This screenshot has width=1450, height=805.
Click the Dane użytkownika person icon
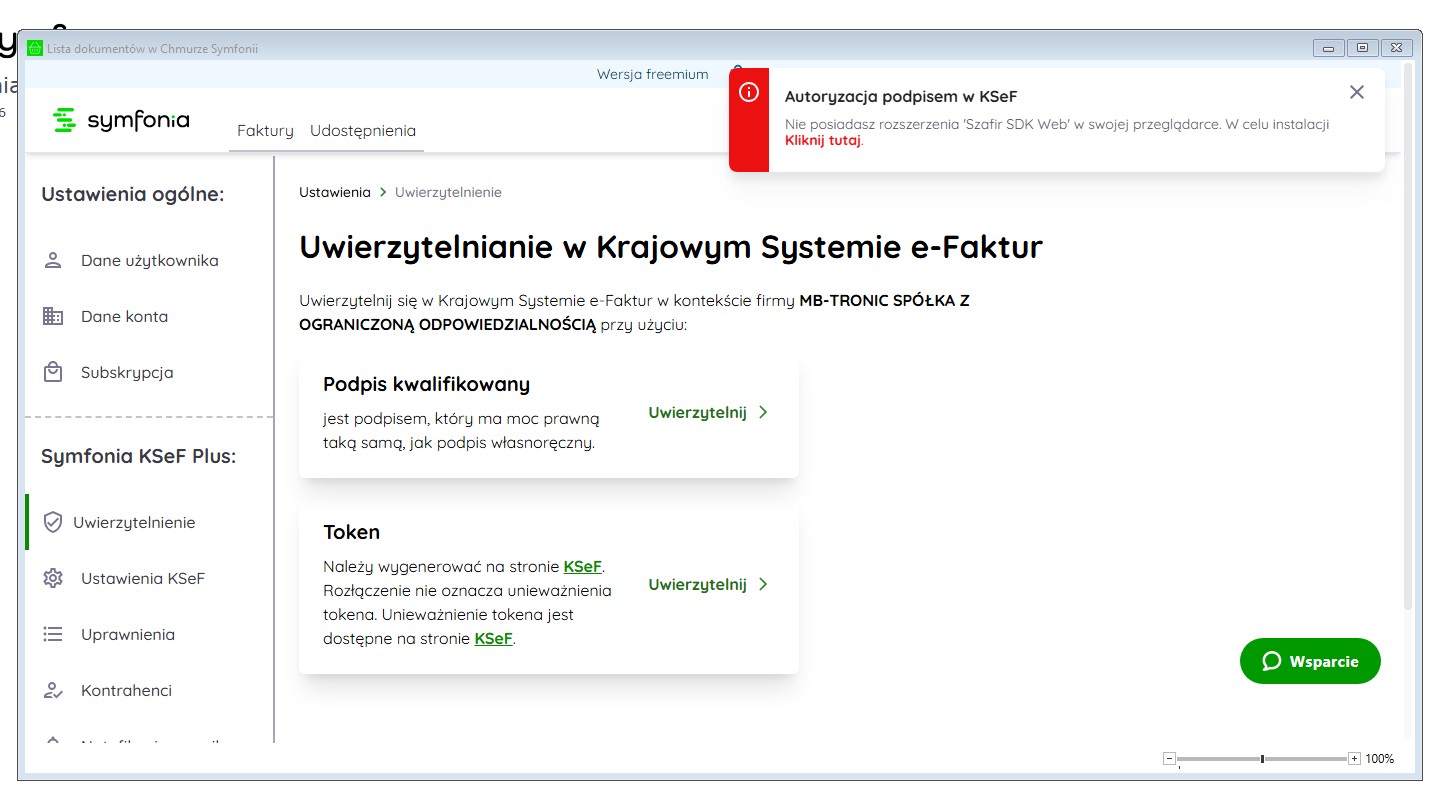pyautogui.click(x=54, y=261)
